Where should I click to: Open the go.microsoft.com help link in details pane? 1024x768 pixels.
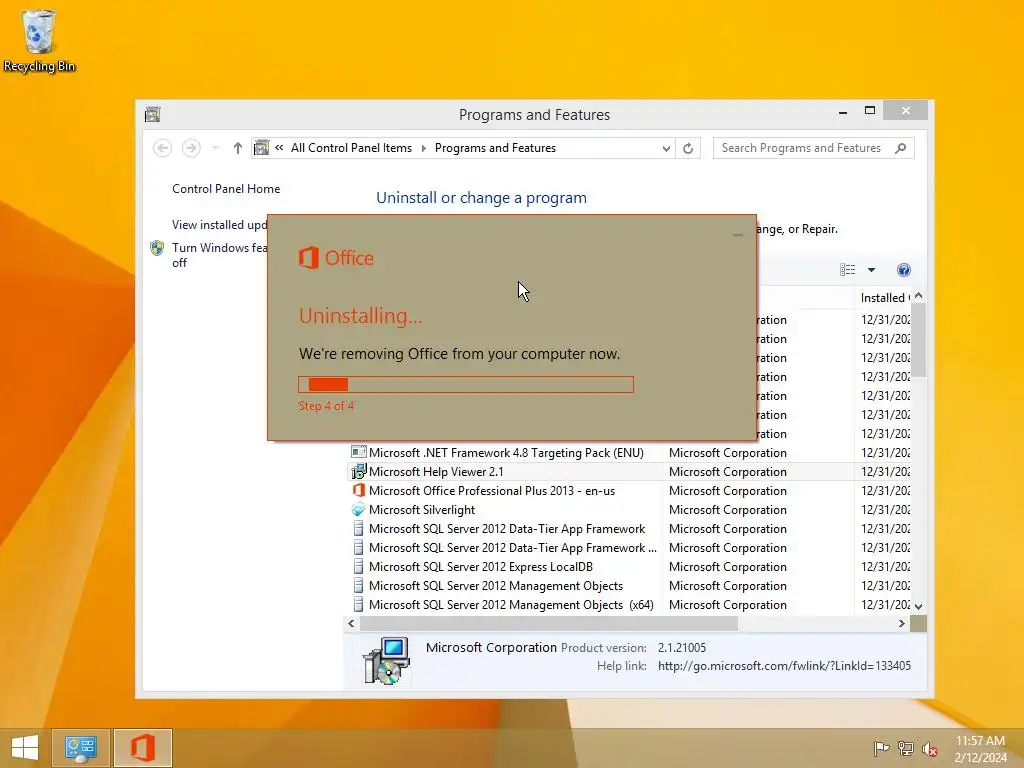tap(784, 666)
